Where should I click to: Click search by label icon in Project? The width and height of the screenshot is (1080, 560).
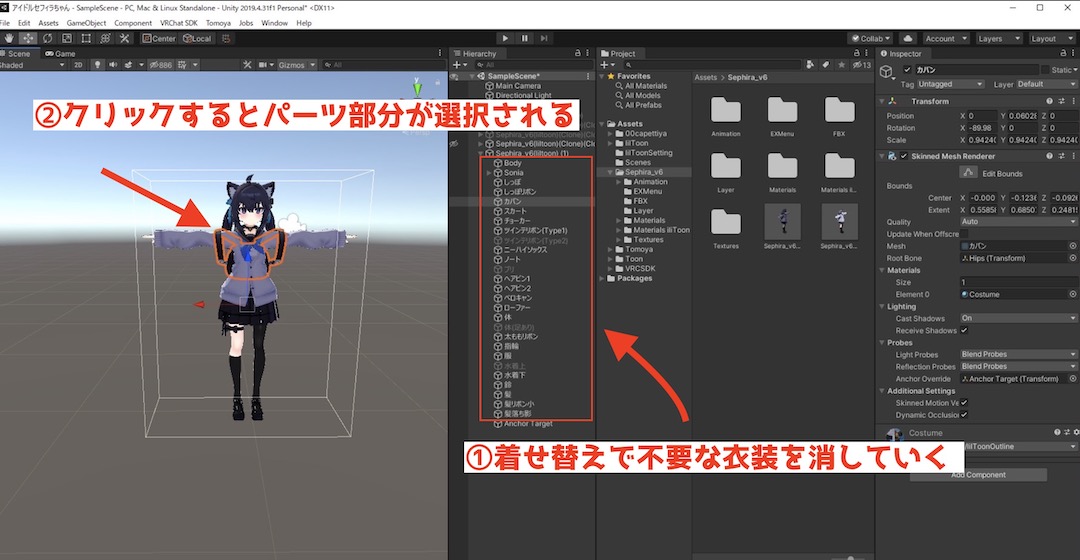click(x=826, y=65)
